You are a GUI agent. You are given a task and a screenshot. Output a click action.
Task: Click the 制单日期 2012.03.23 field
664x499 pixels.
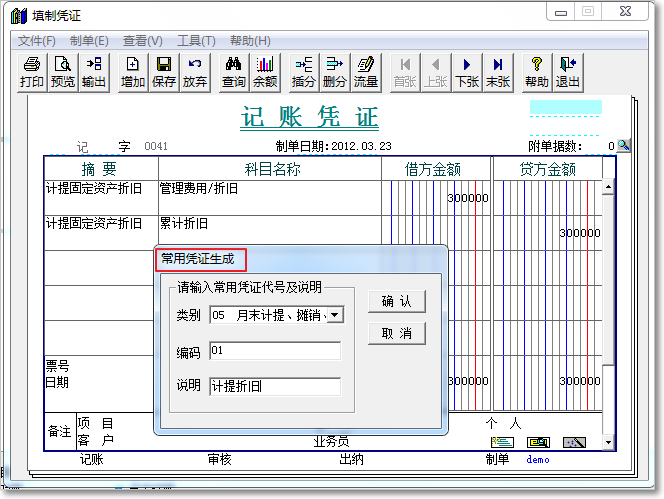[x=361, y=146]
